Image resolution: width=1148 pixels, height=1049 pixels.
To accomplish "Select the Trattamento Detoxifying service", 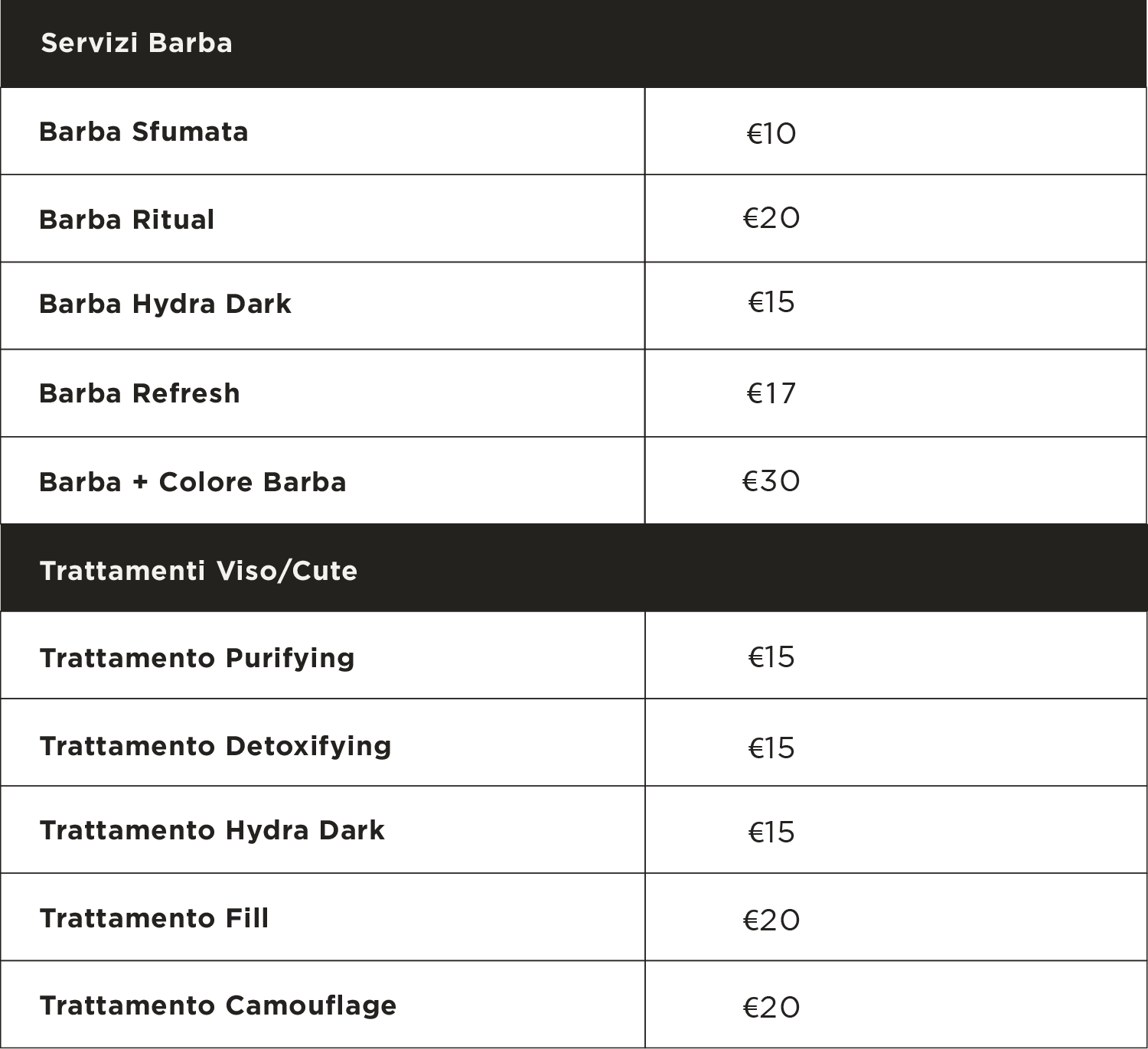I will 216,746.
